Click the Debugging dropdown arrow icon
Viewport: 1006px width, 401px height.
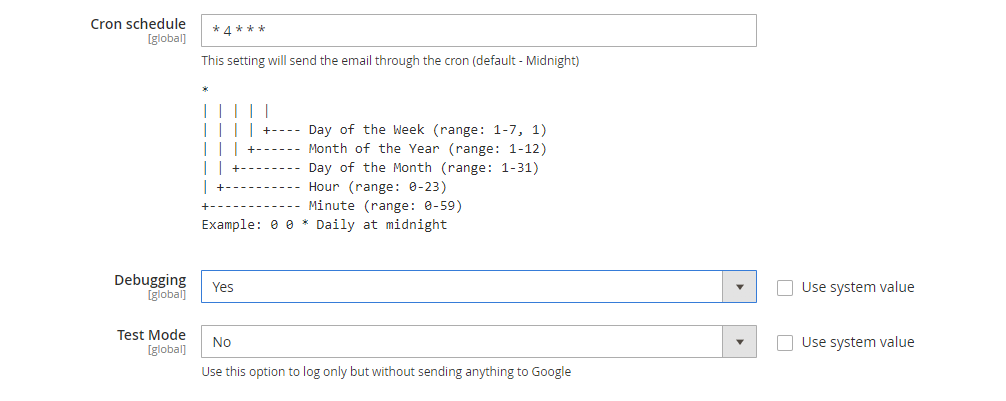[739, 287]
